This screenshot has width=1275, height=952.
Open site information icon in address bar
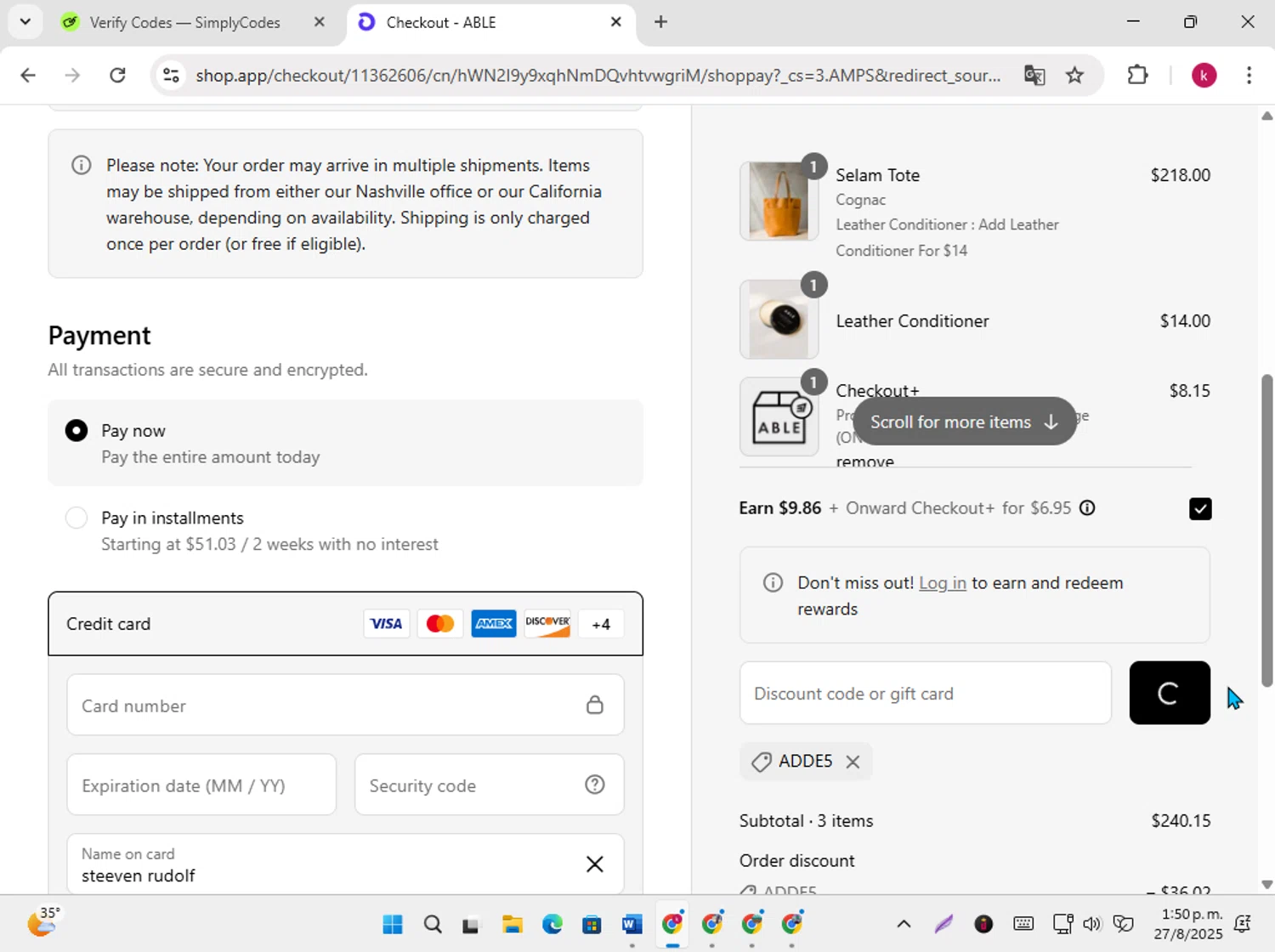click(x=171, y=75)
